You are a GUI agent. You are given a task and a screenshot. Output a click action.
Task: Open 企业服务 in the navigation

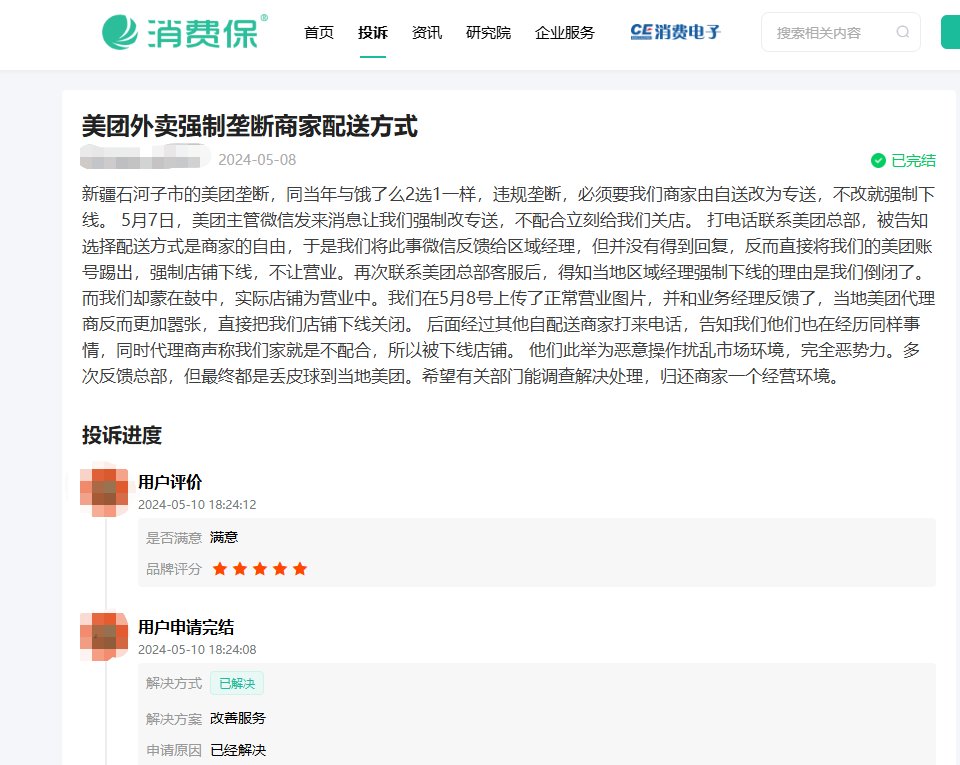pyautogui.click(x=564, y=32)
